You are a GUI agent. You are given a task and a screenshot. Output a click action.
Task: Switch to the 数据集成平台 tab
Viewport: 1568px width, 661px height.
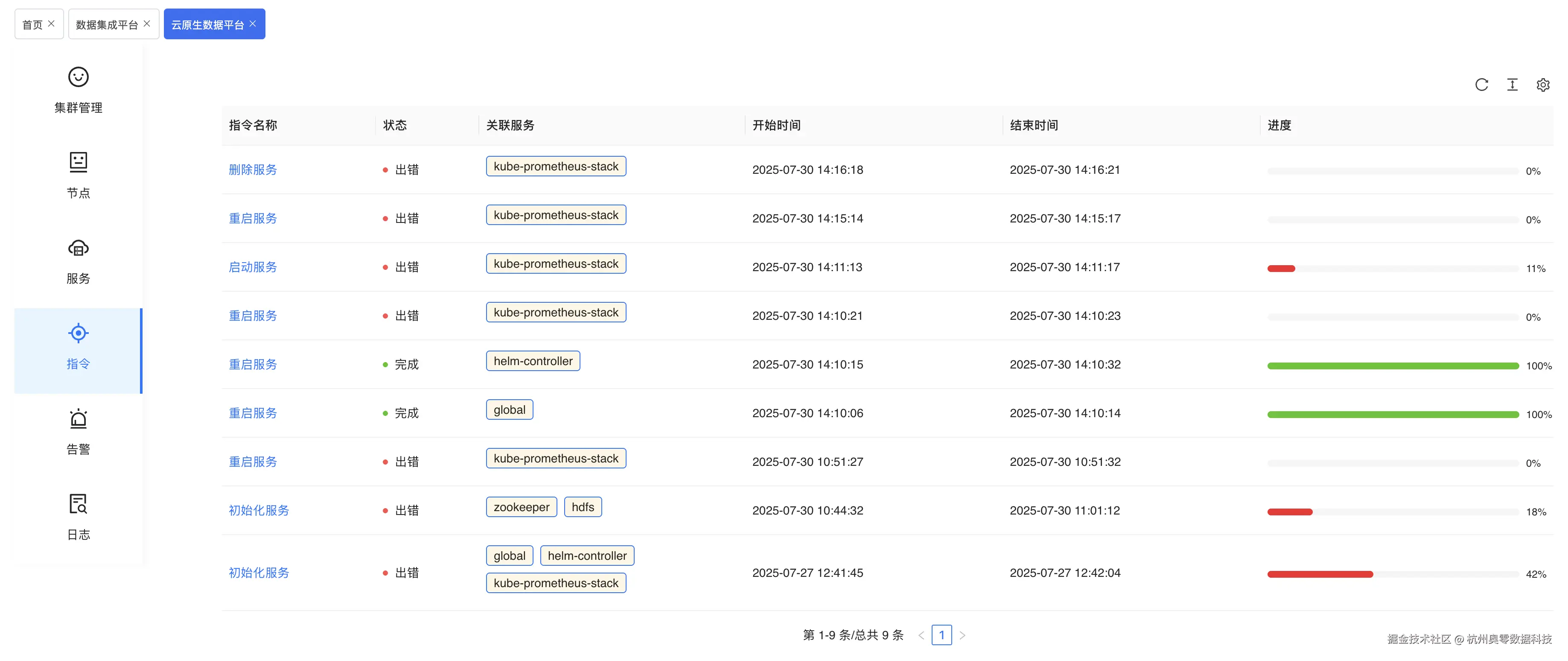pos(107,25)
